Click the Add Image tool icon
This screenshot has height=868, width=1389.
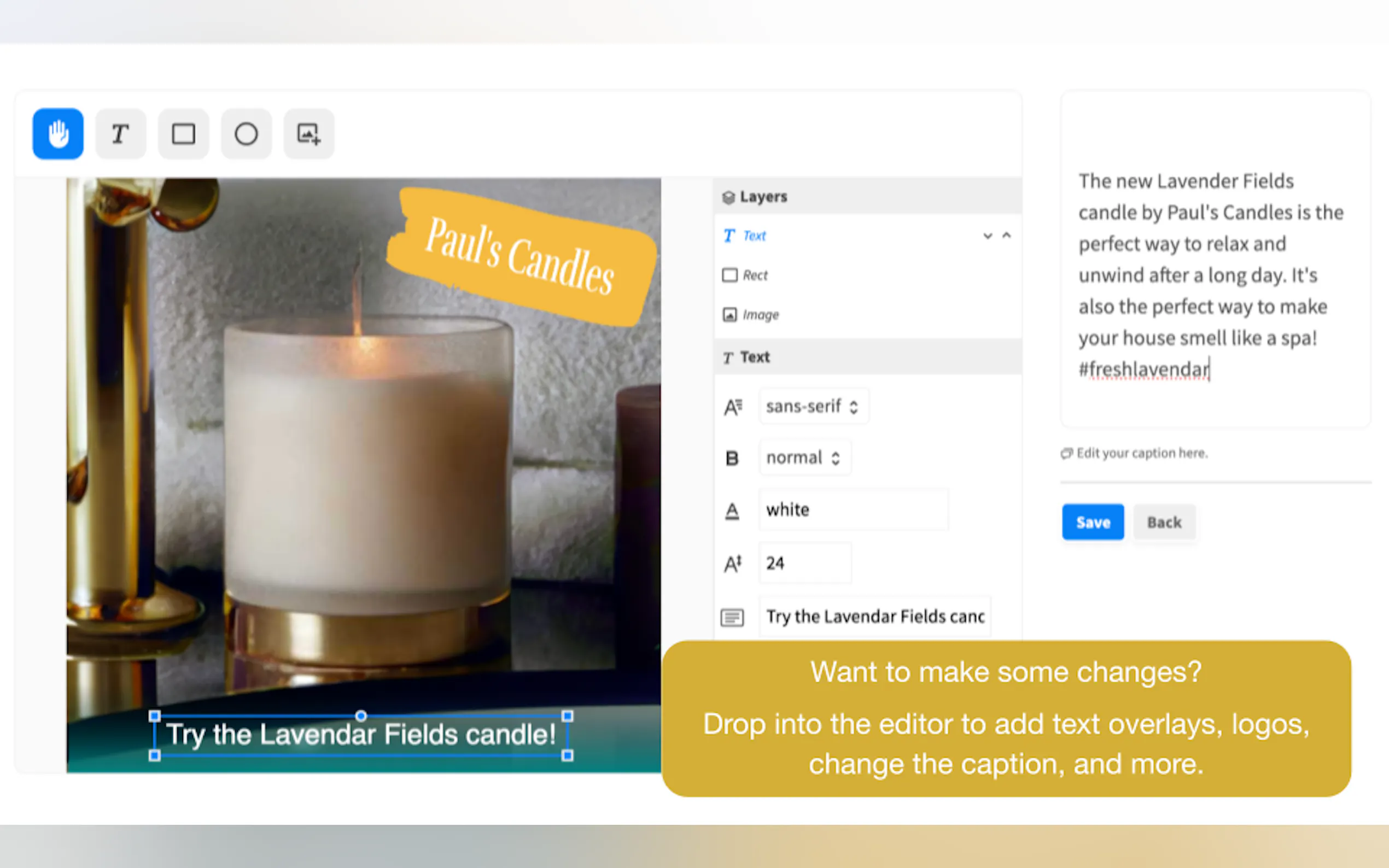(309, 134)
